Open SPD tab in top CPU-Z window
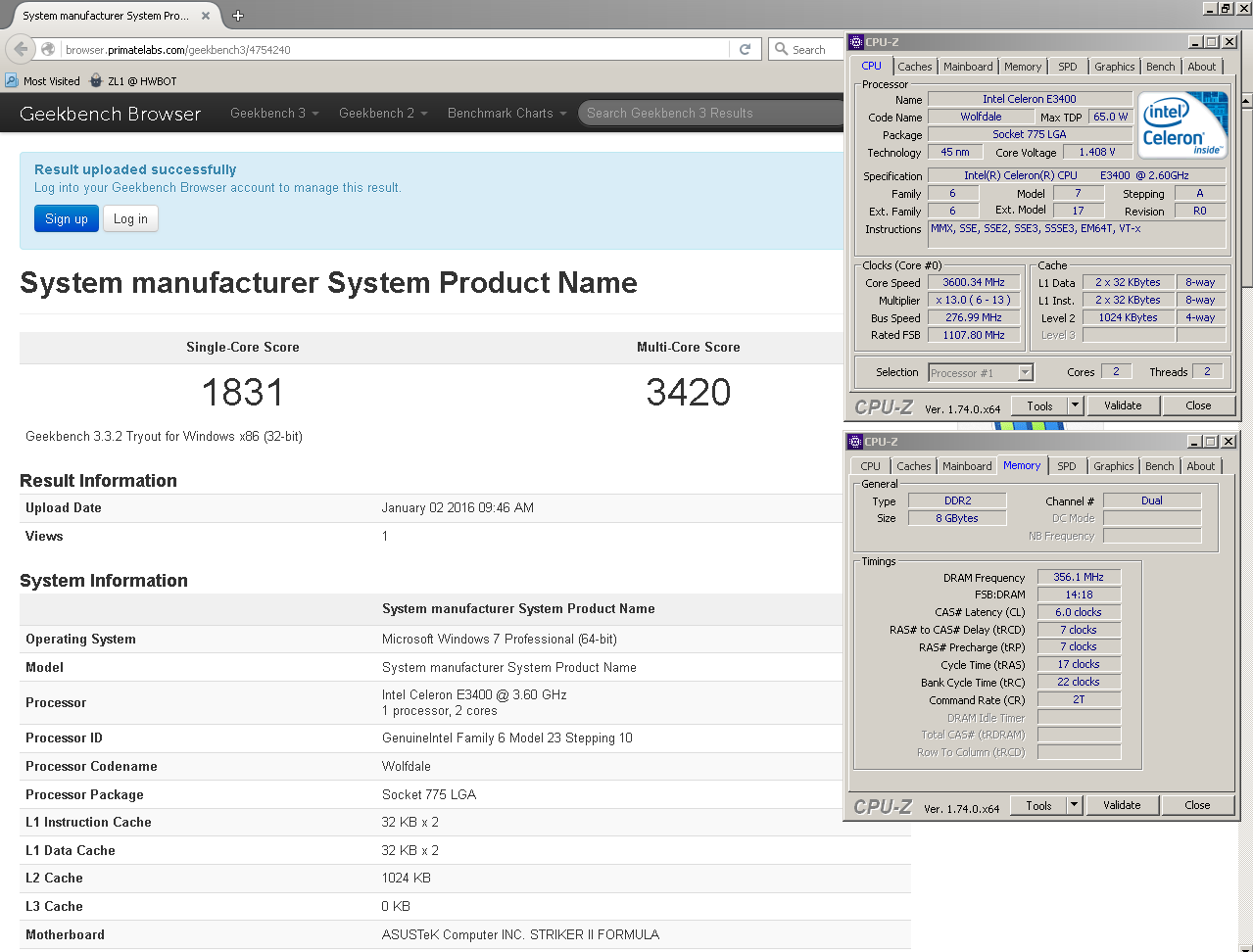 [1068, 67]
